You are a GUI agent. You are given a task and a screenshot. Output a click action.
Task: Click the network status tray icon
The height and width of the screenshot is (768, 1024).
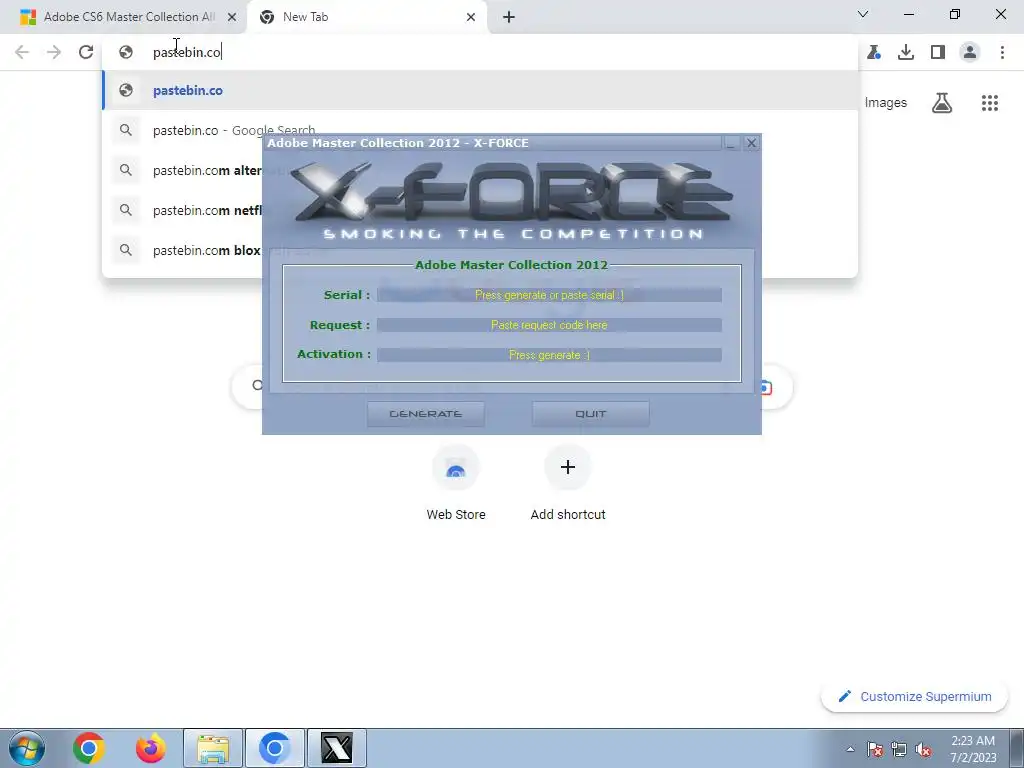click(899, 749)
